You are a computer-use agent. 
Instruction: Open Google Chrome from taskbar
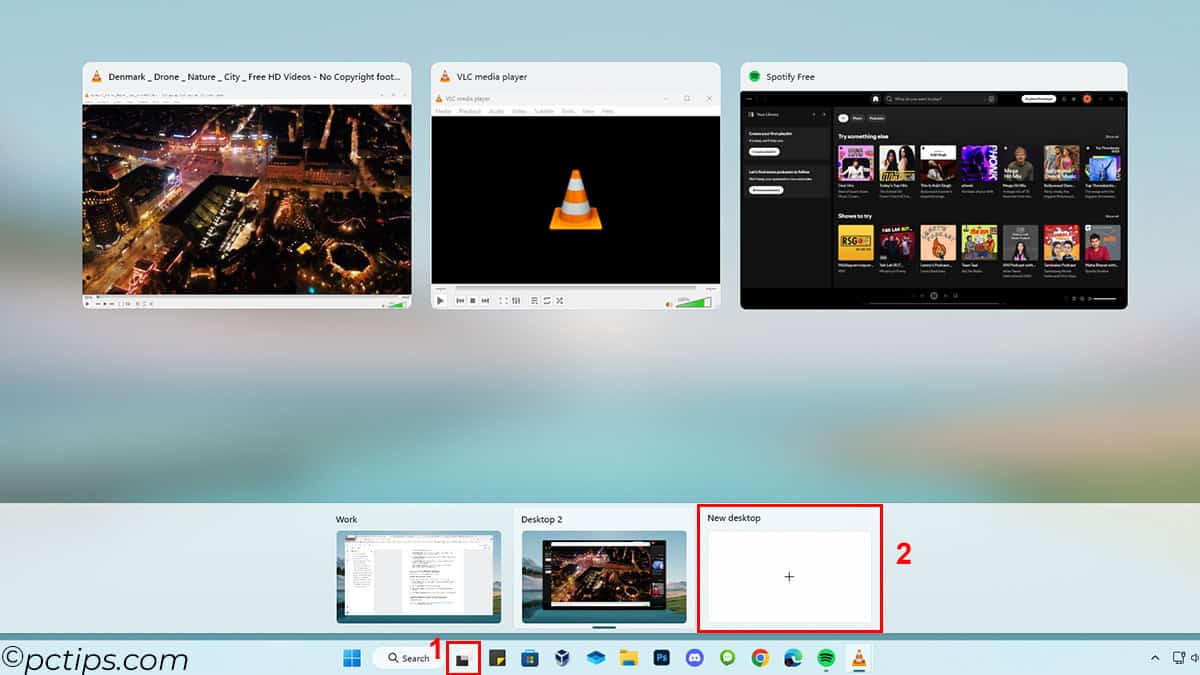click(760, 658)
